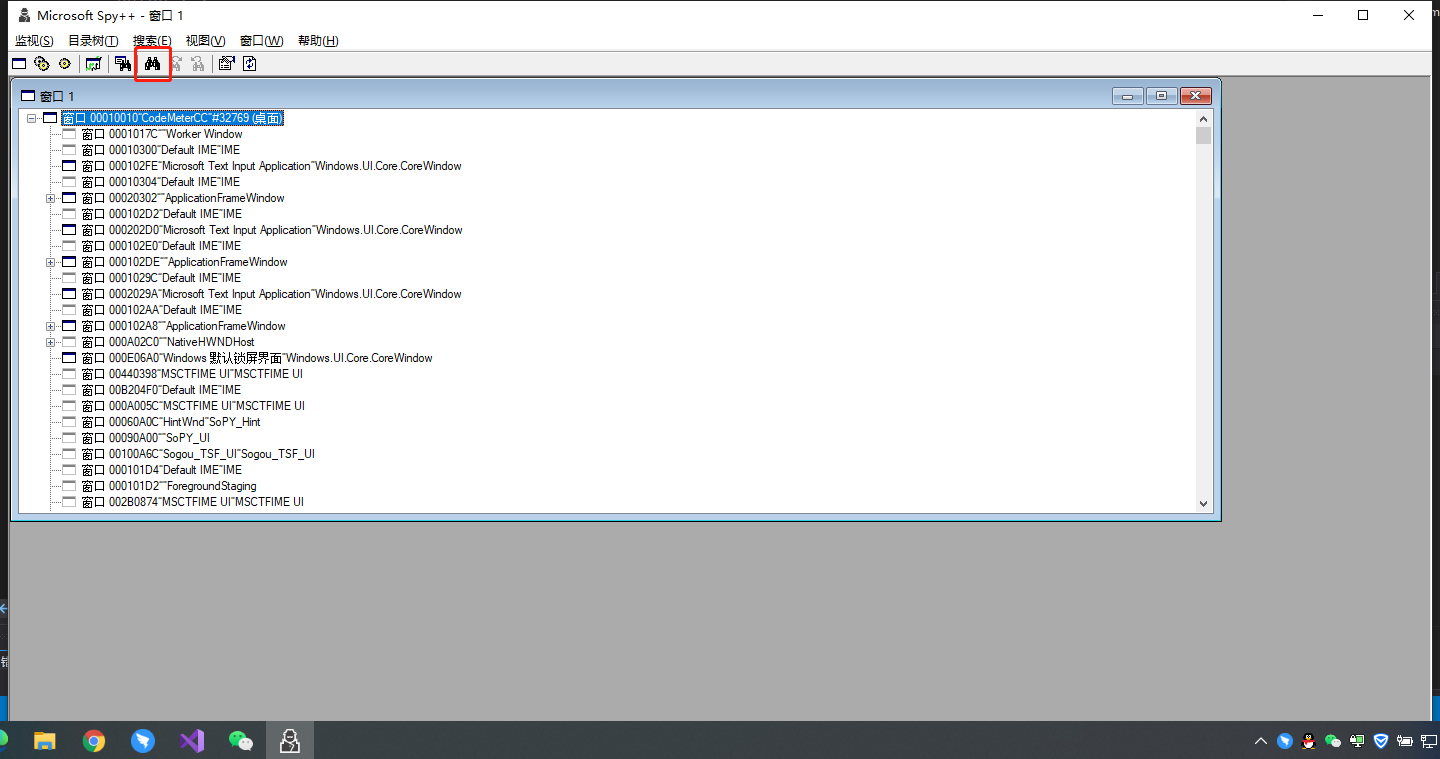Select row 000102FE Microsoft Text Input Application
Screen dimensions: 1440x759
click(271, 166)
